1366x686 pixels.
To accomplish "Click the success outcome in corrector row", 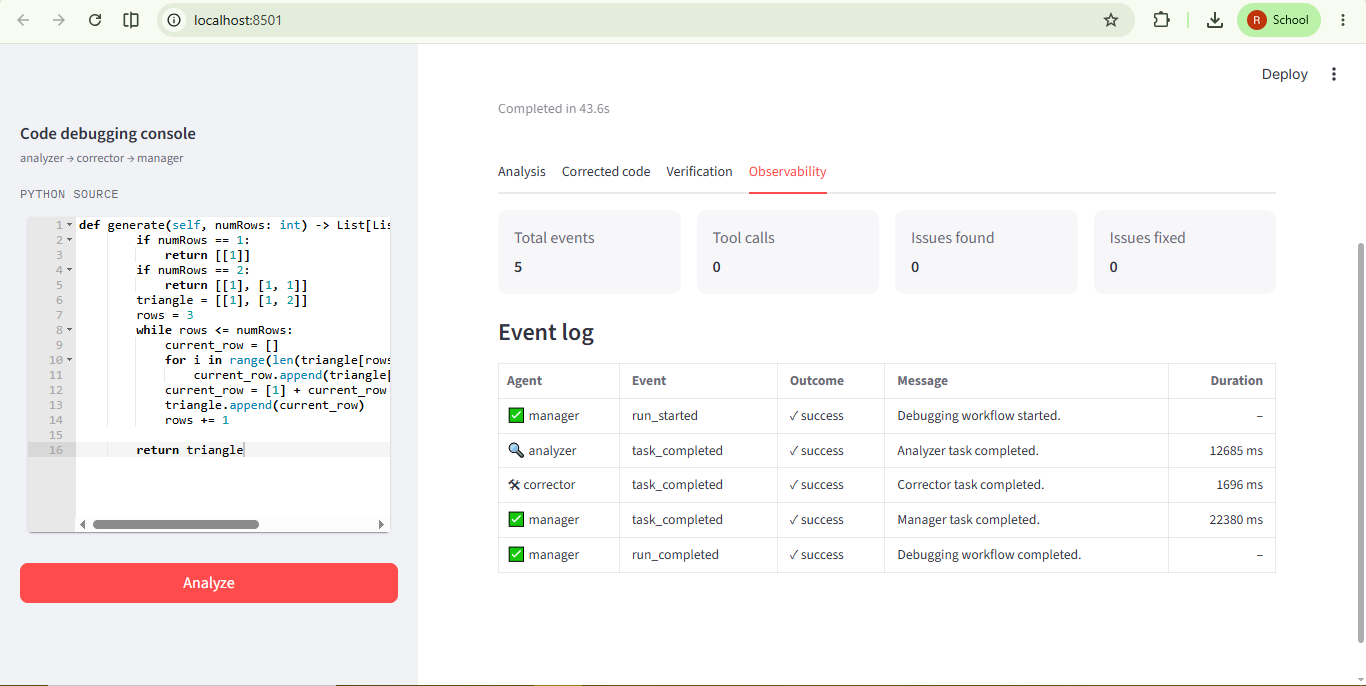I will coord(817,484).
